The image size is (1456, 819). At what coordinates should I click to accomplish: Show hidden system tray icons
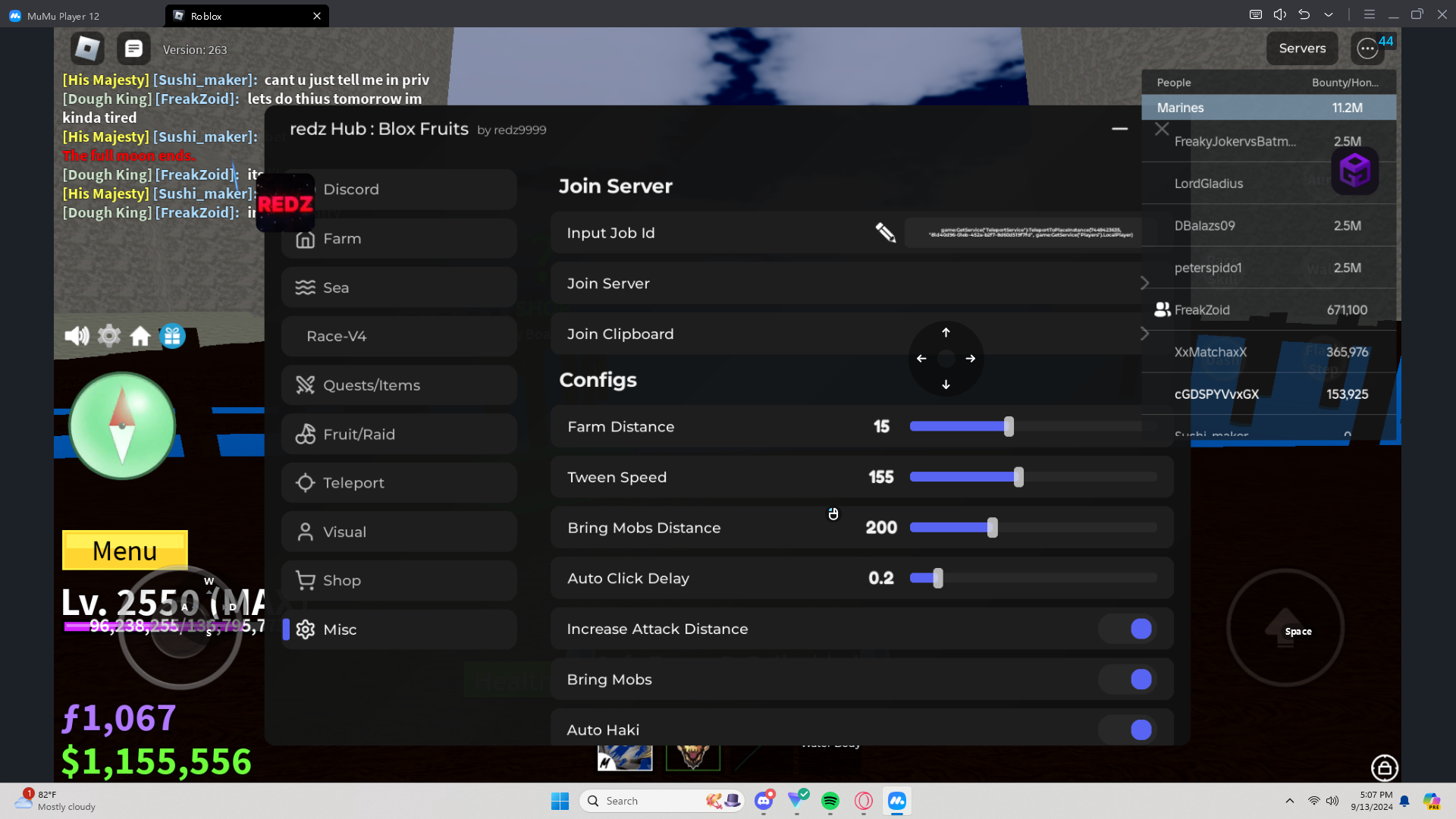(x=1289, y=801)
